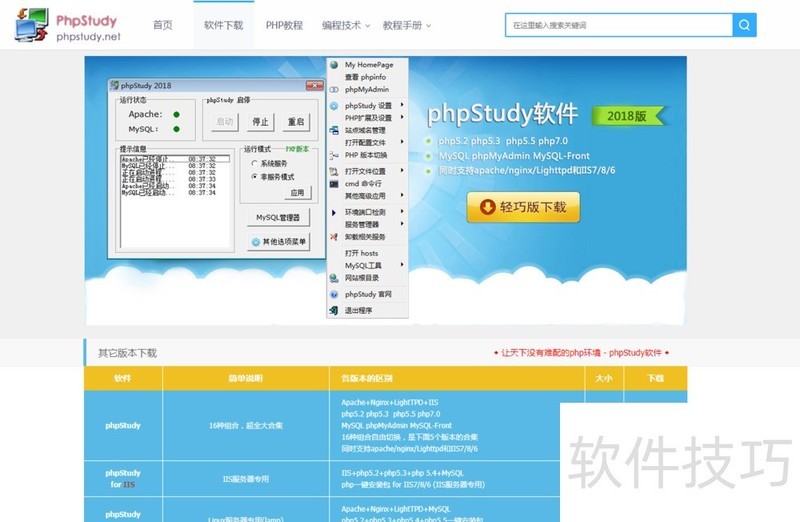Click the MySQL管理器 button
Screen dimensions: 800x522
tap(278, 217)
